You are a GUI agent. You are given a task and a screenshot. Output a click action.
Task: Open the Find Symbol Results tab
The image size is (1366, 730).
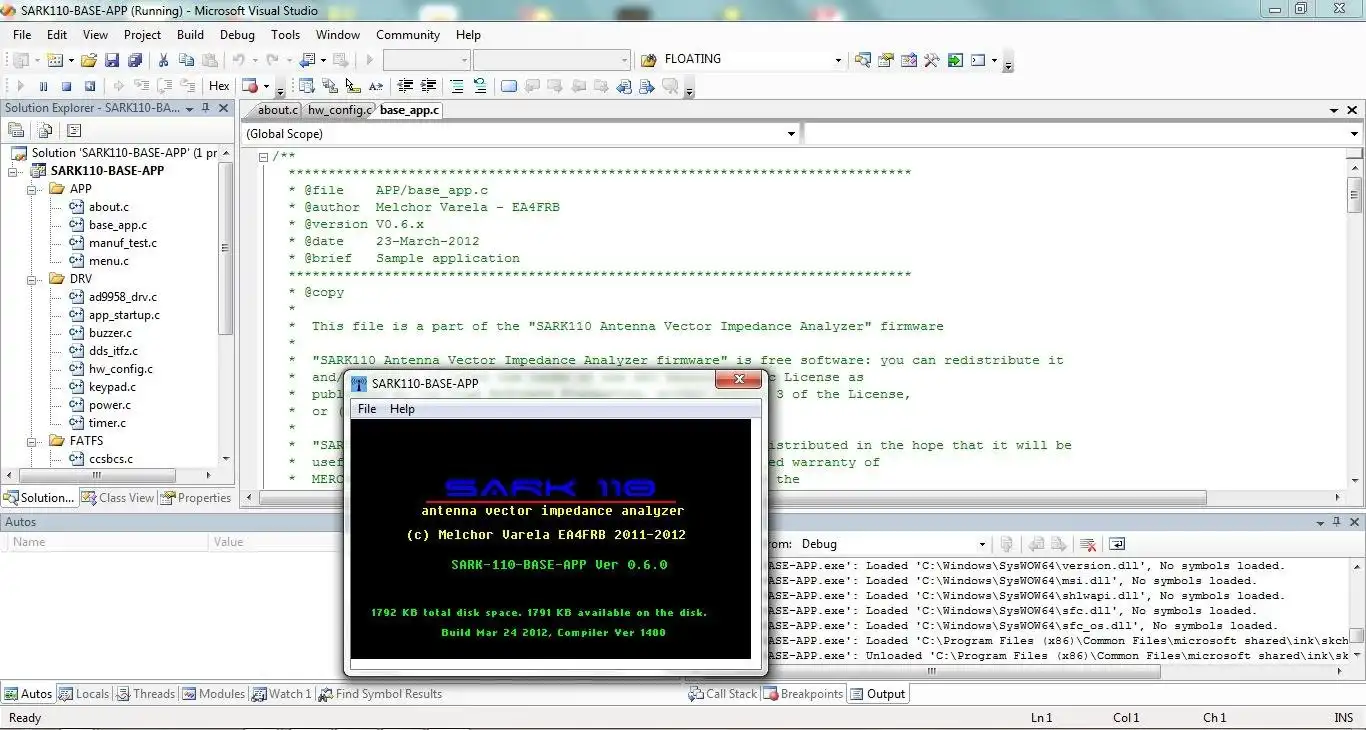[x=380, y=694]
